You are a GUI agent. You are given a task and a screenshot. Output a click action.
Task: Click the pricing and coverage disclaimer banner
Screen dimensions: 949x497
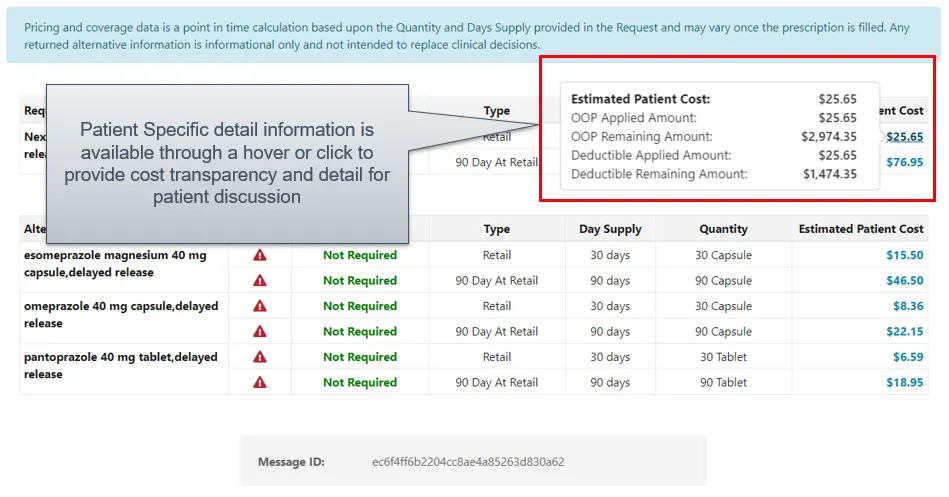tap(473, 35)
